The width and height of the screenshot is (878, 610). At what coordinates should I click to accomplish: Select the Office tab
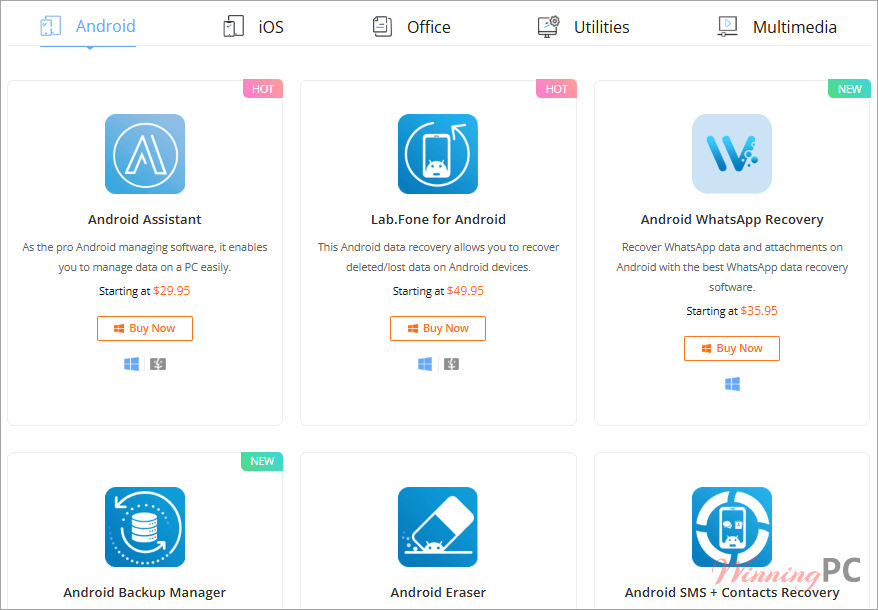pyautogui.click(x=412, y=26)
